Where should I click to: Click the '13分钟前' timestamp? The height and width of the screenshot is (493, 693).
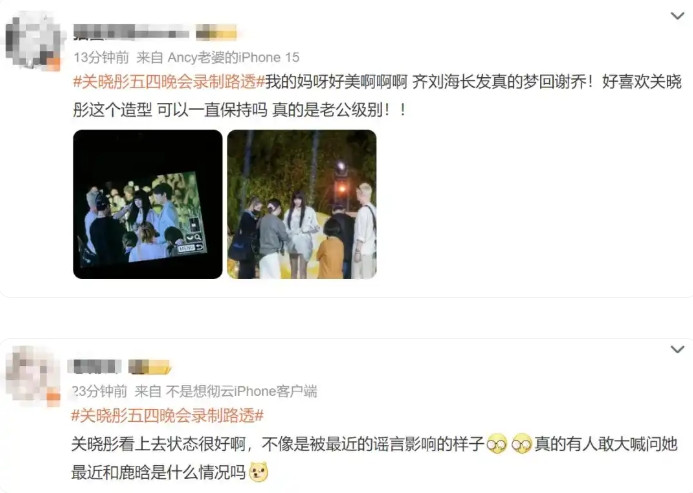[101, 57]
